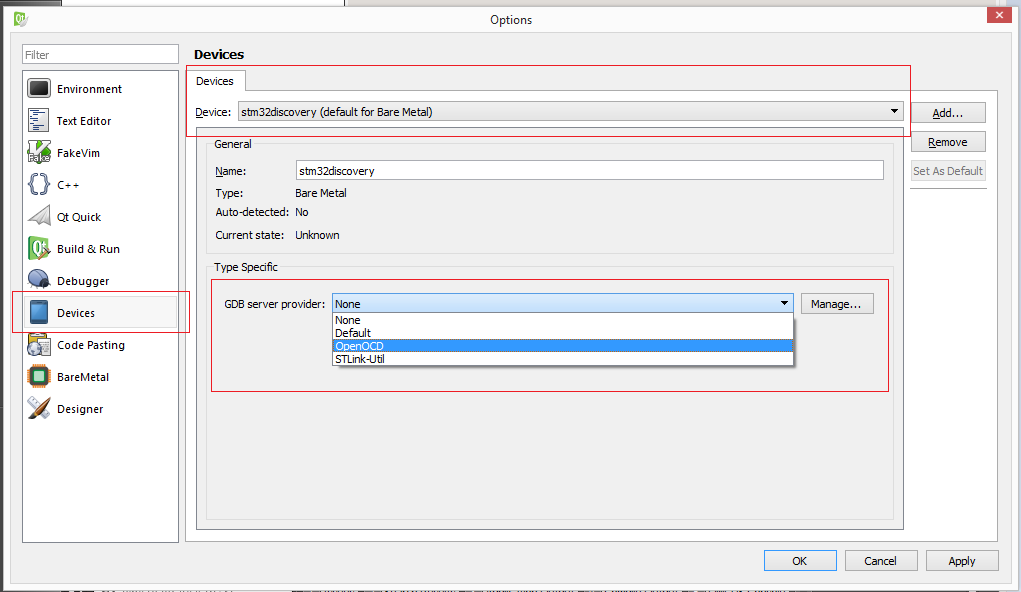Select the Qt Quick paper-plane icon
The width and height of the screenshot is (1021, 592).
[38, 216]
